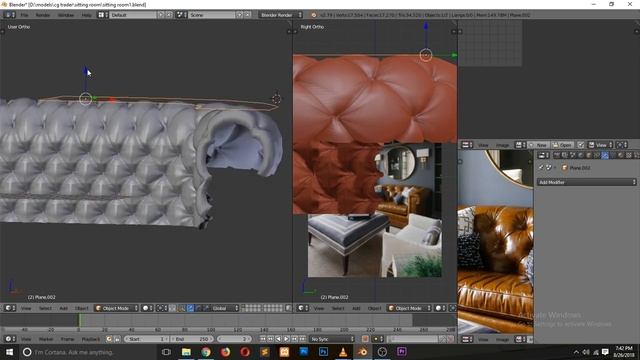The width and height of the screenshot is (640, 360).
Task: Toggle image editor pin checkbox icon
Action: pos(580,145)
